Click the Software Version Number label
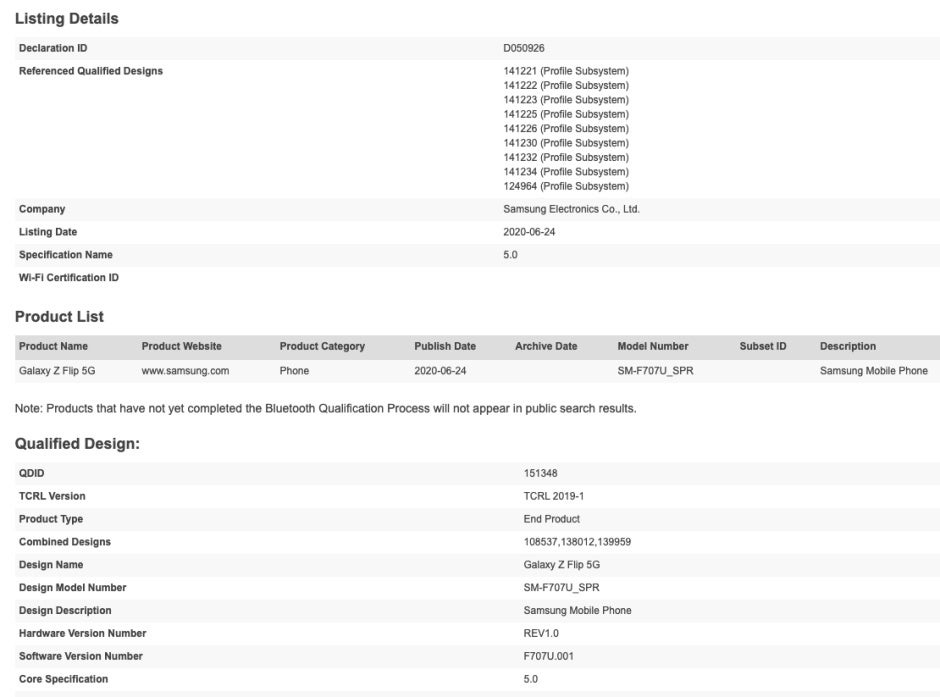This screenshot has height=697, width=940. click(80, 656)
